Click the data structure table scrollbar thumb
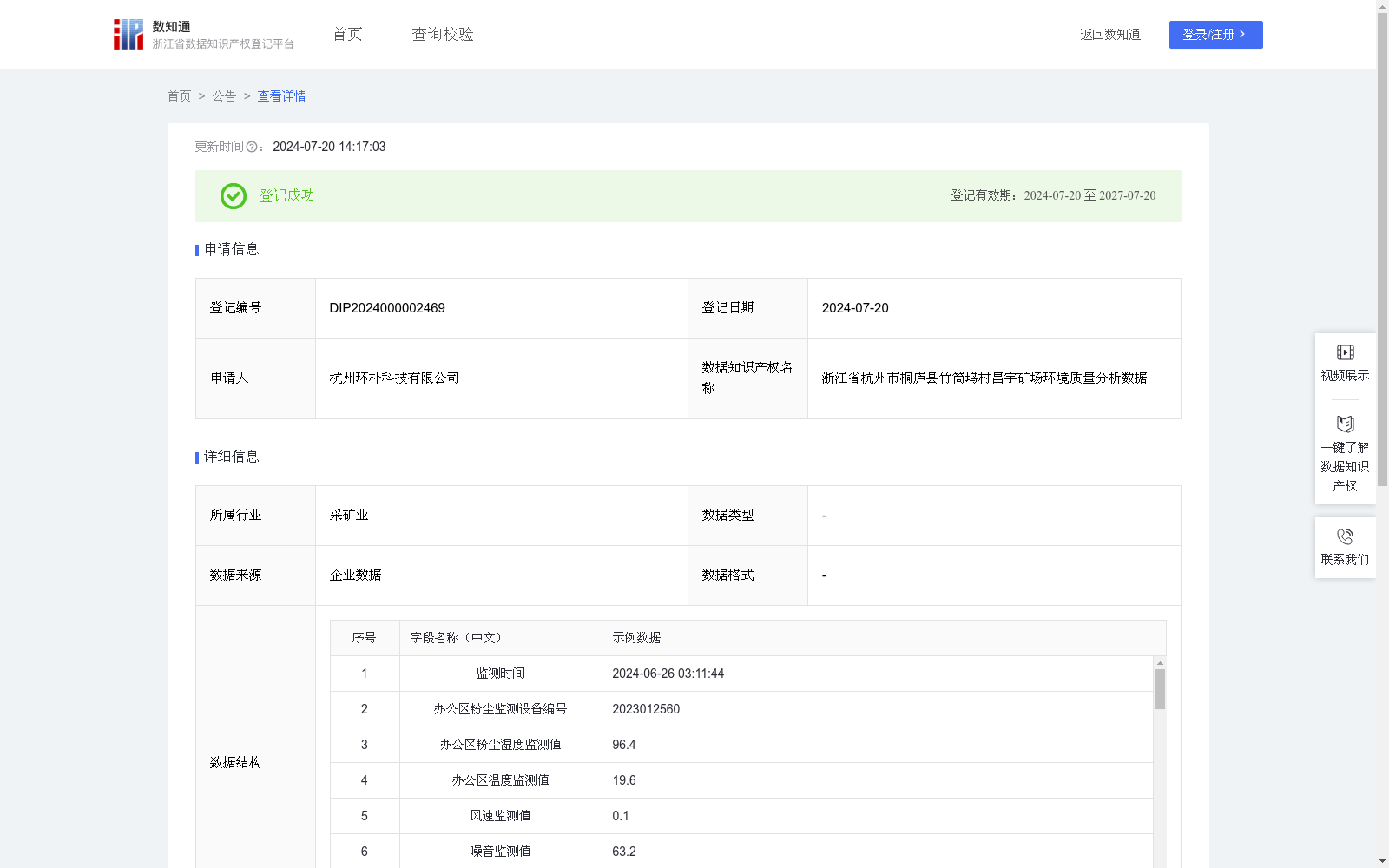 click(x=1160, y=689)
